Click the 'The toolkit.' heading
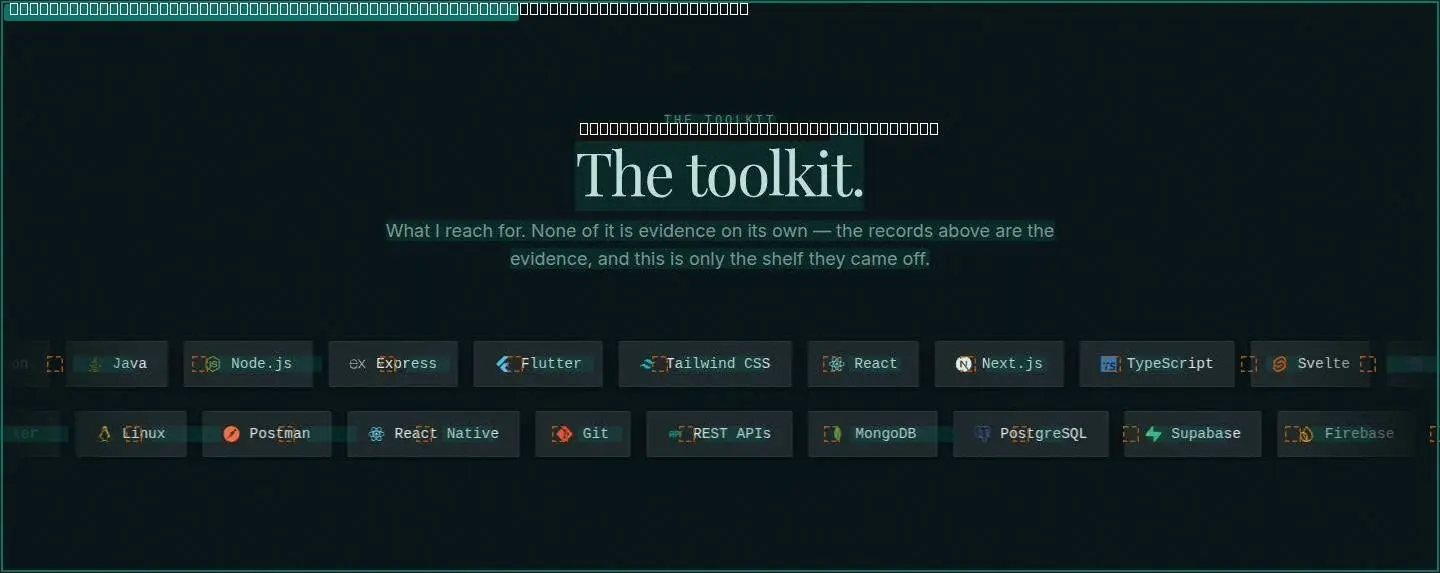 (720, 175)
